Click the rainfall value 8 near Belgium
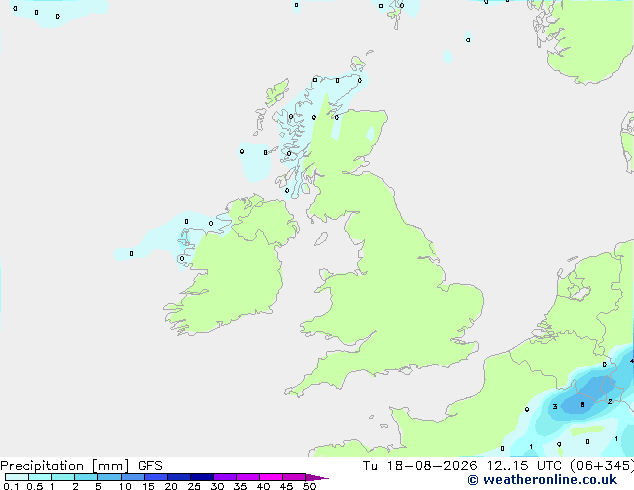Image resolution: width=634 pixels, height=490 pixels. pyautogui.click(x=582, y=405)
